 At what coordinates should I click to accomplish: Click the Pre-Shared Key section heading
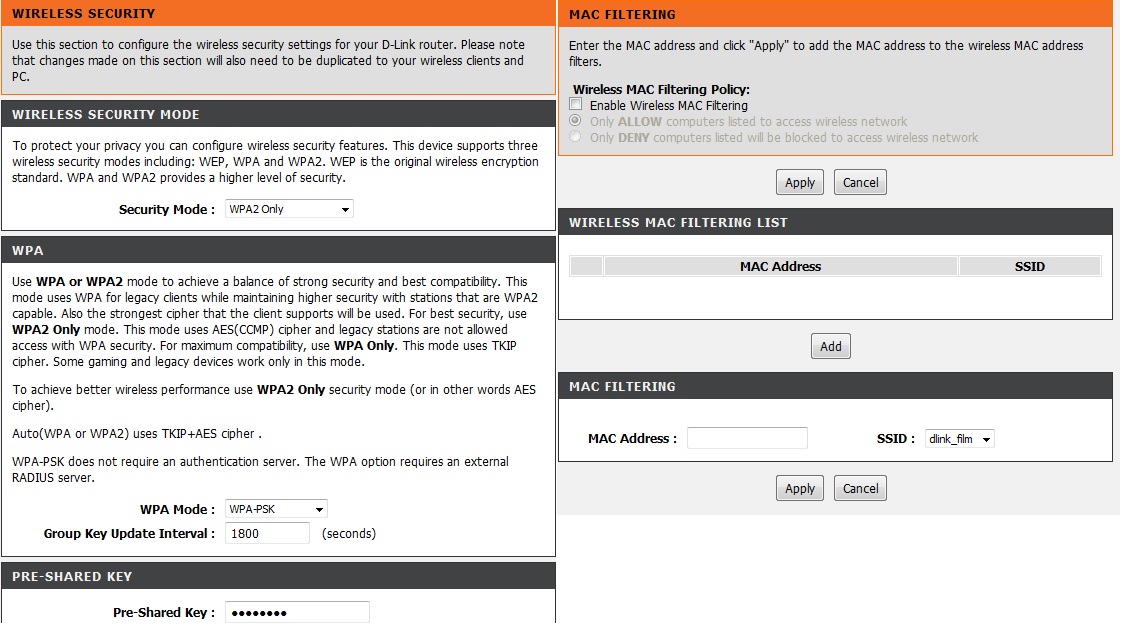tap(278, 576)
